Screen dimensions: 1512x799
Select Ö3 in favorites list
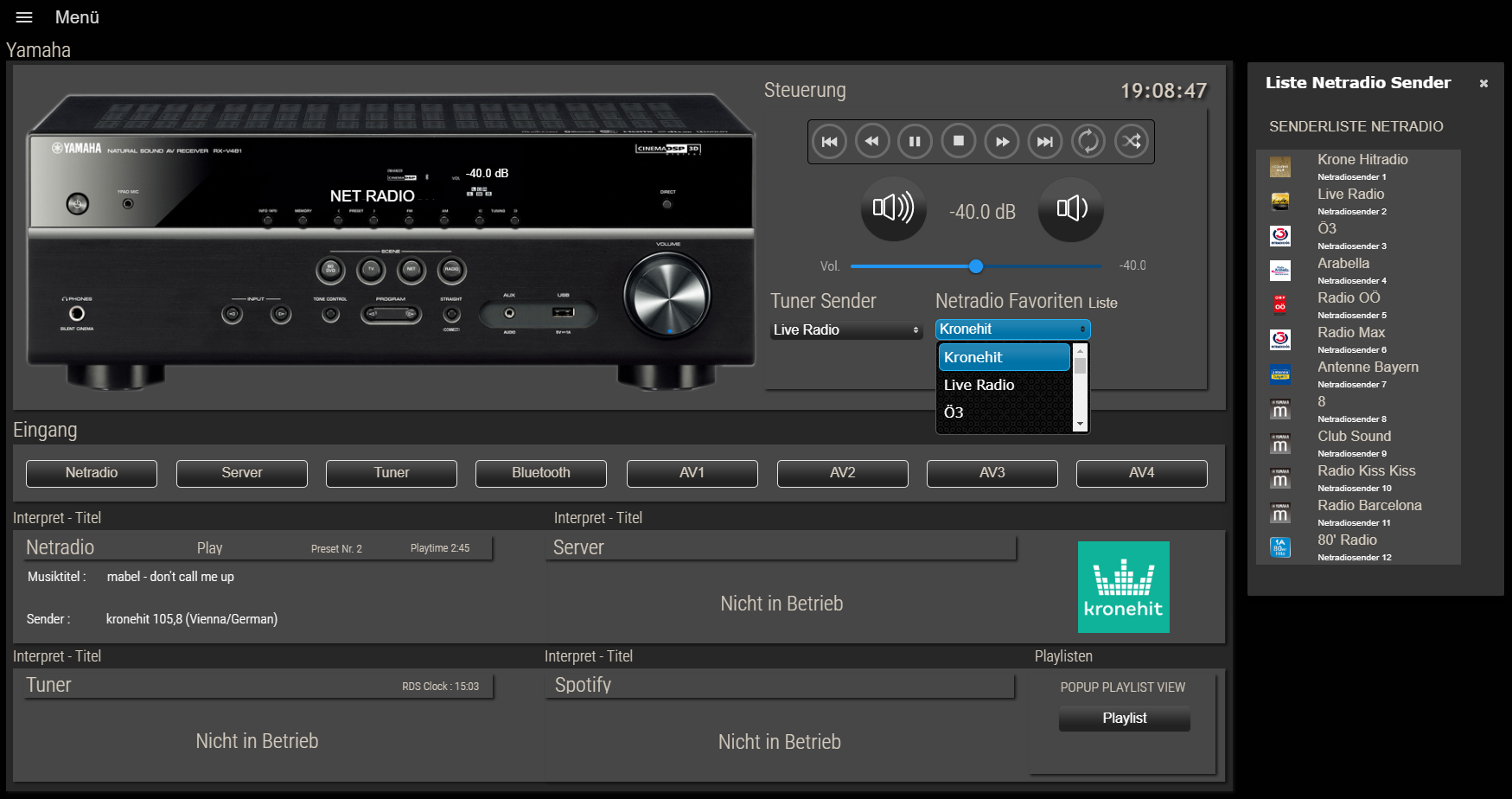1005,412
